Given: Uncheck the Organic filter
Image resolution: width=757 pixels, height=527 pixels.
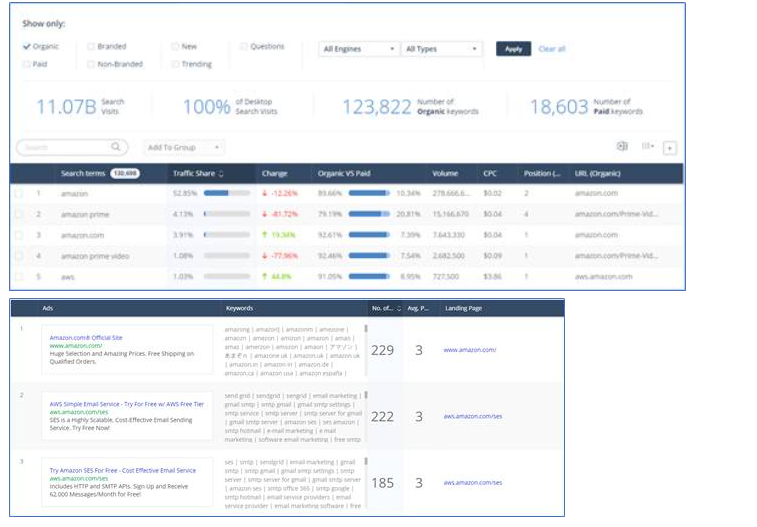Looking at the screenshot, I should click(27, 46).
